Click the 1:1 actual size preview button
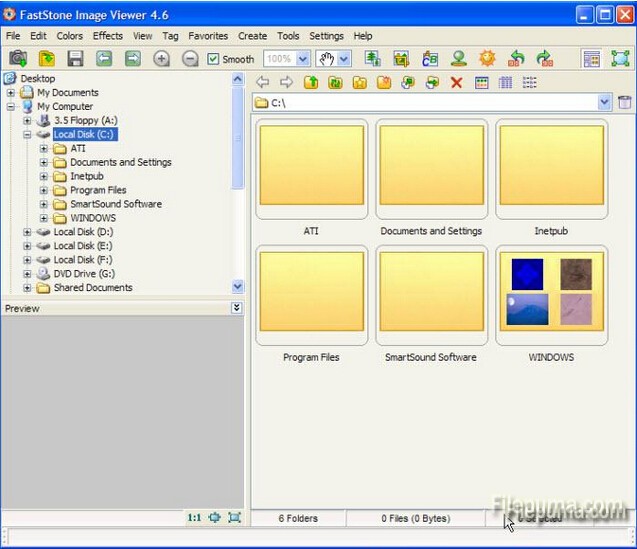 (x=194, y=518)
